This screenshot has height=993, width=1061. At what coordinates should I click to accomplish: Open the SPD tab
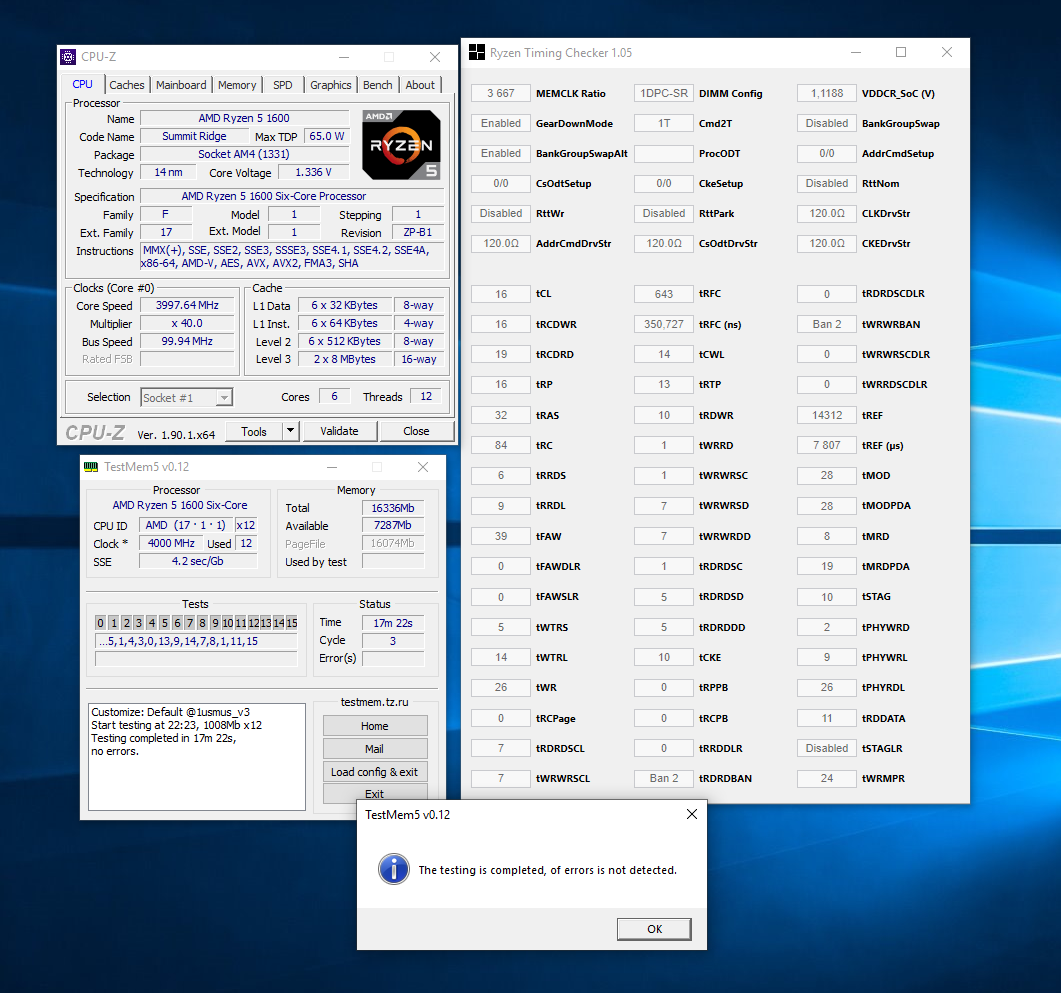(283, 85)
